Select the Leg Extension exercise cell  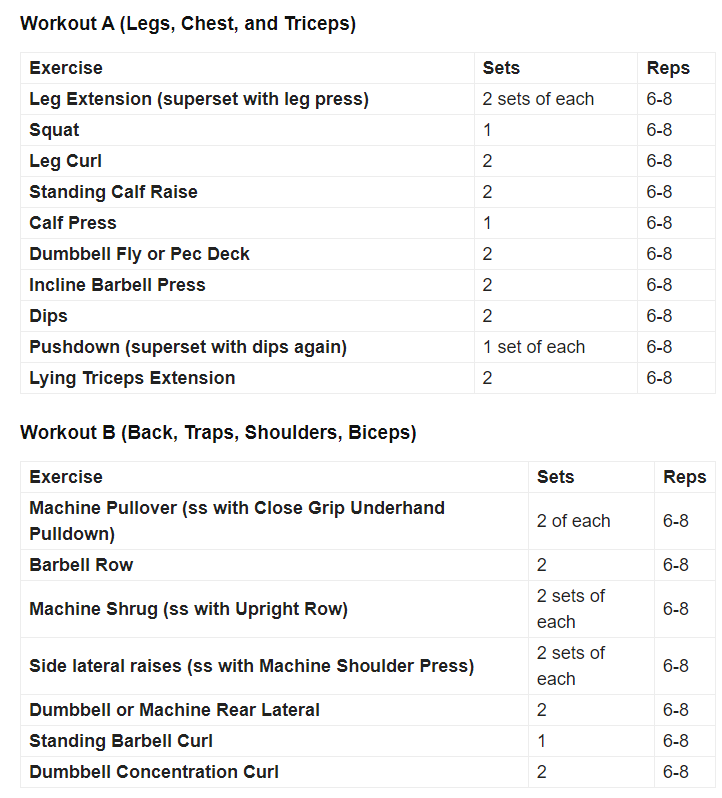pos(199,99)
